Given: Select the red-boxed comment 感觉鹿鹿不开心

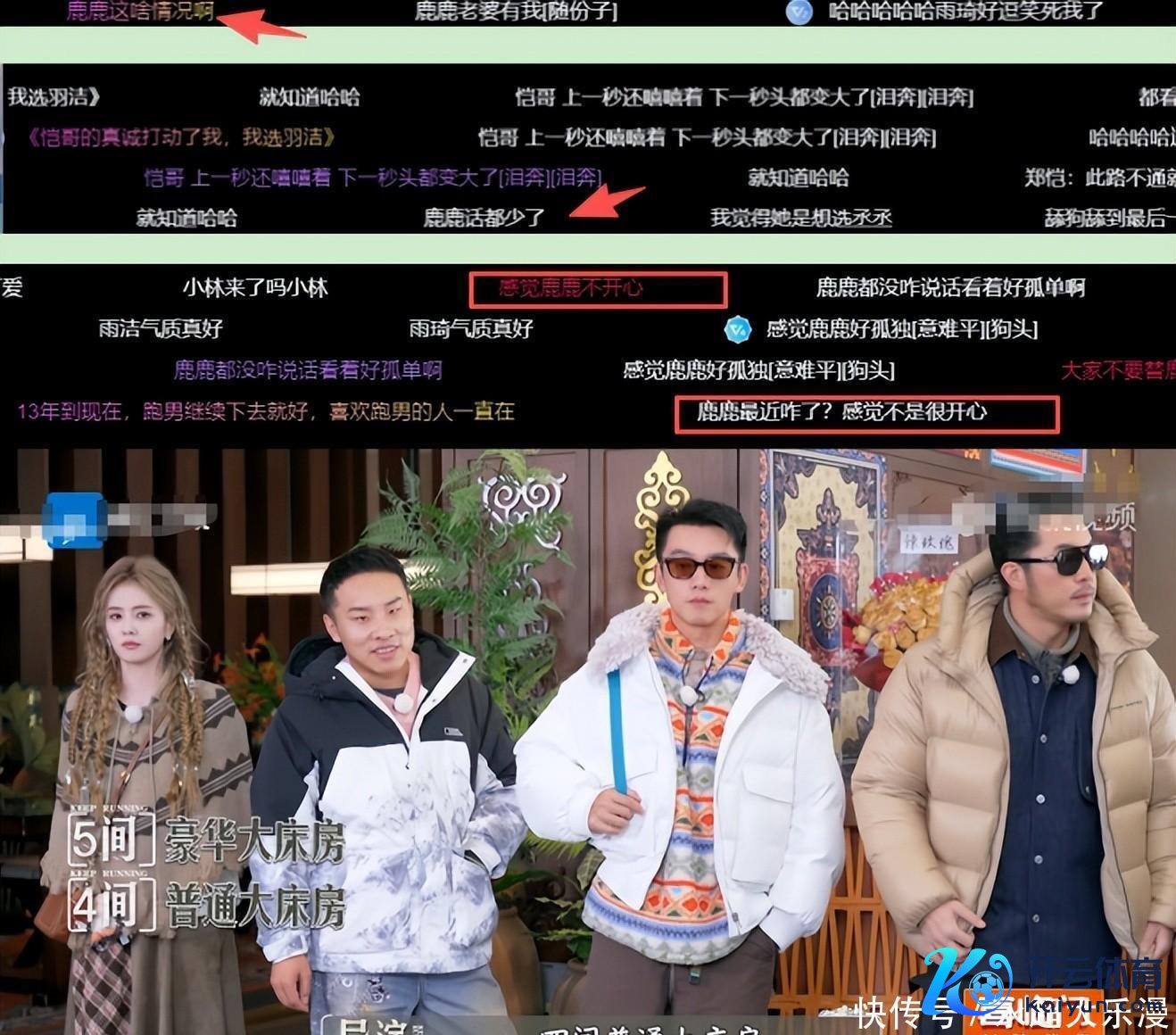Looking at the screenshot, I should [598, 288].
